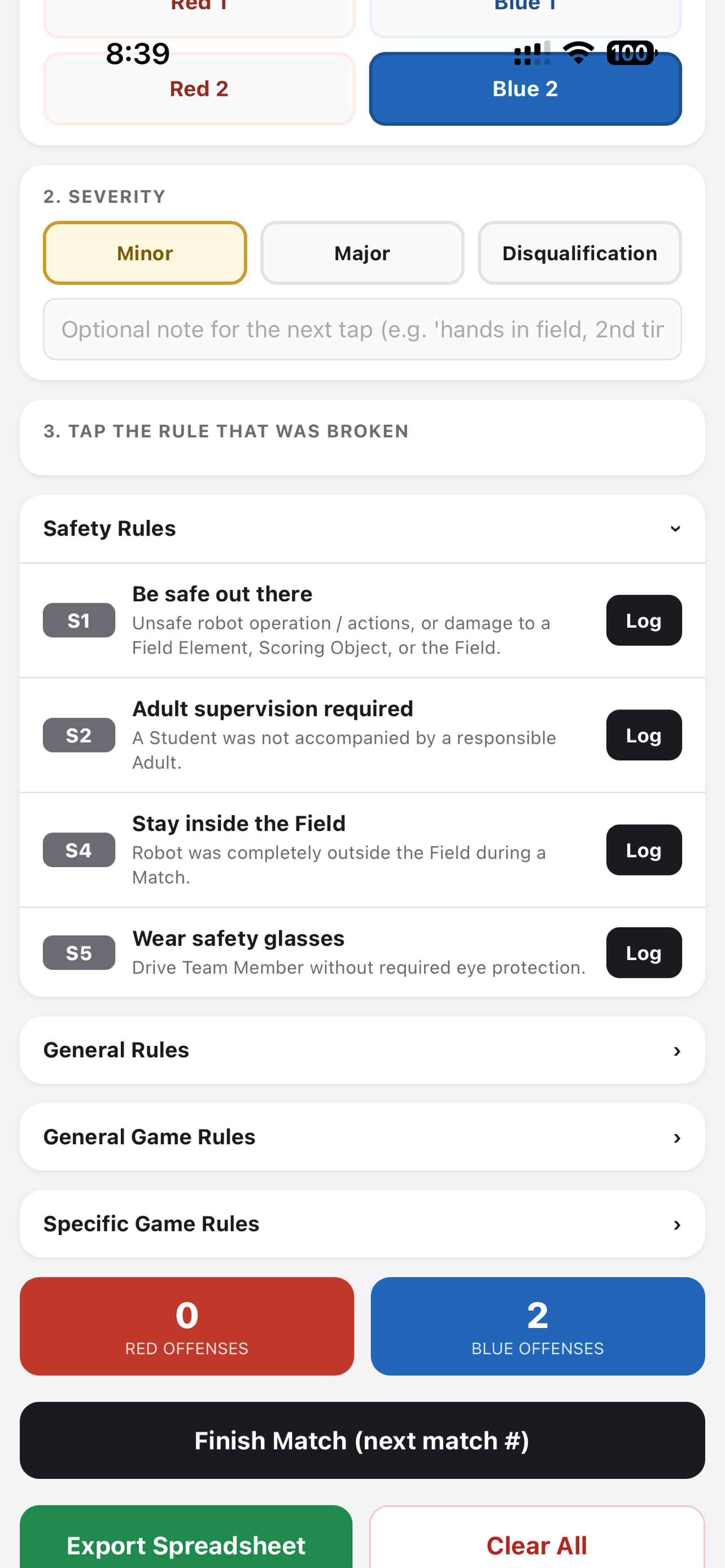Select Disqualification severity
Image resolution: width=725 pixels, height=1568 pixels.
579,253
